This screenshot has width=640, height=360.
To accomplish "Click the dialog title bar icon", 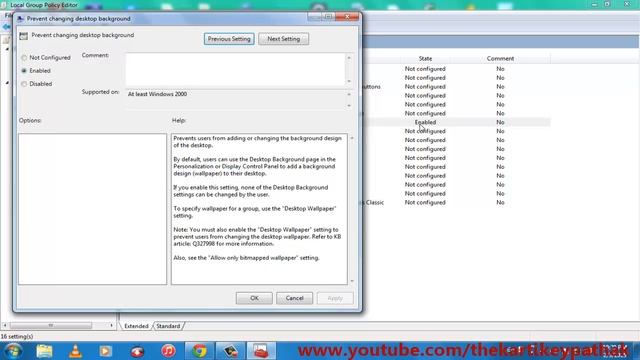I will (x=21, y=19).
